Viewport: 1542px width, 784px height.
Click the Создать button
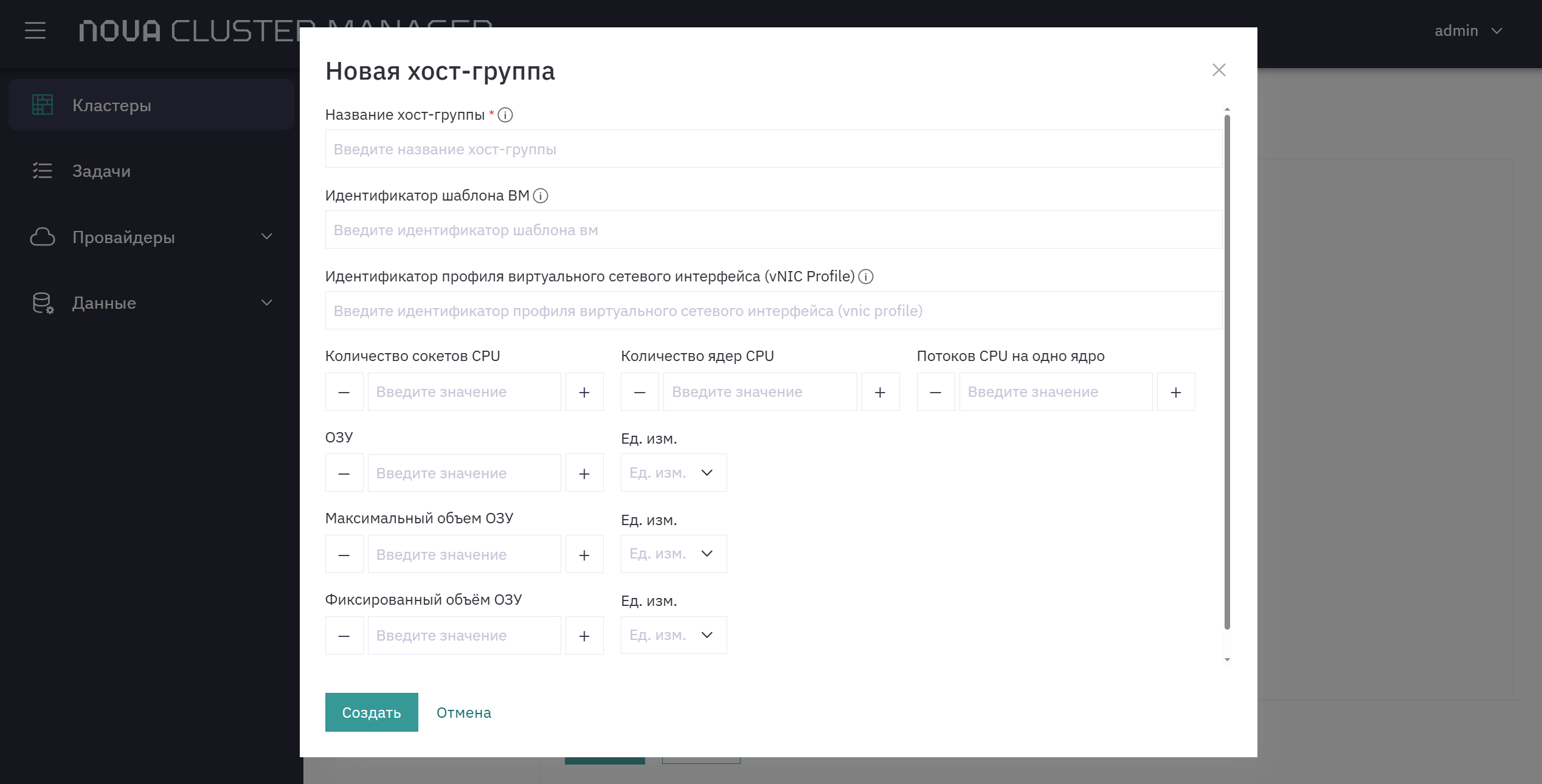(x=372, y=712)
